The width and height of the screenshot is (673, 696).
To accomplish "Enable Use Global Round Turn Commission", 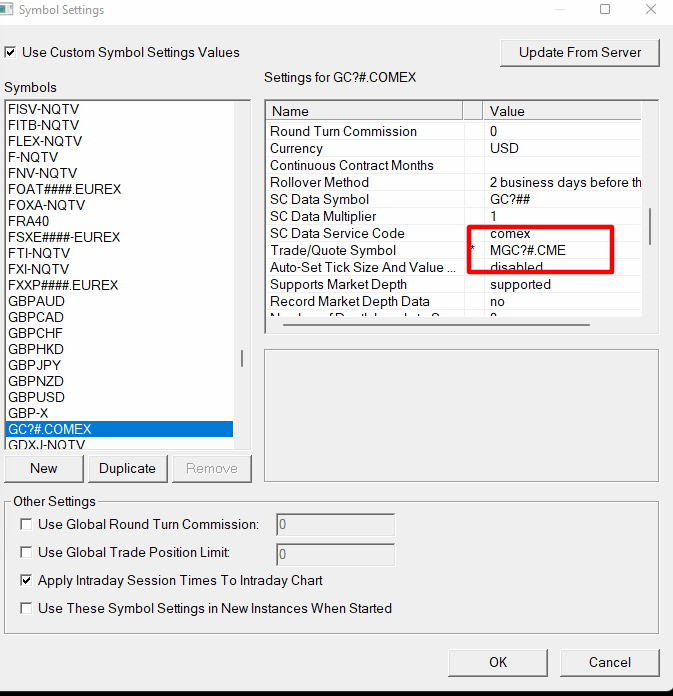I will coord(26,524).
